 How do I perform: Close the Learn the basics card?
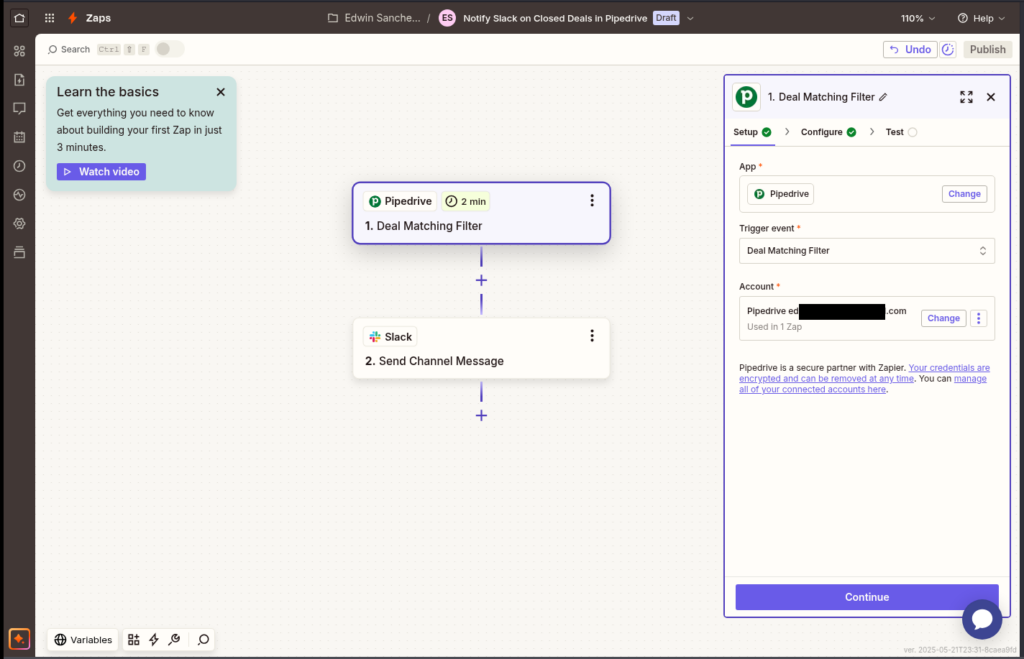[221, 92]
